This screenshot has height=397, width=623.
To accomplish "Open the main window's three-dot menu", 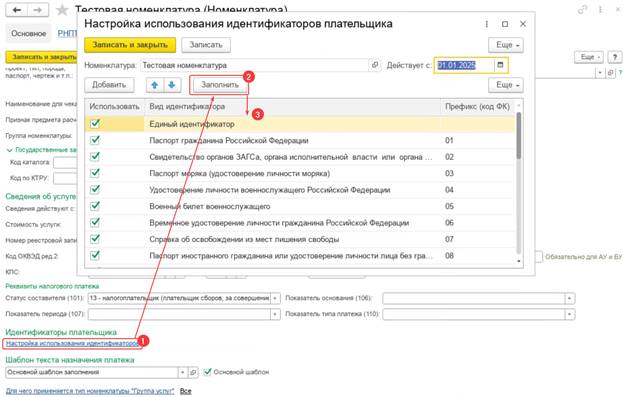I will [x=600, y=10].
